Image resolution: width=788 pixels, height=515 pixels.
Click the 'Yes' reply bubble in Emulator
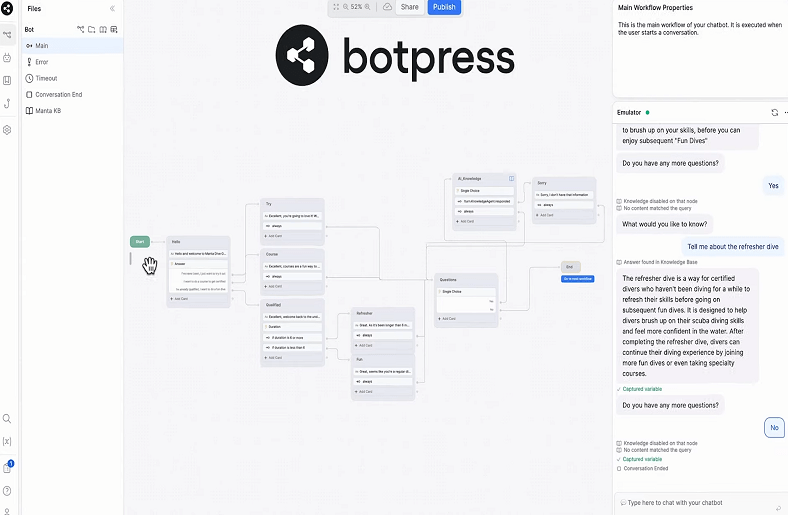click(x=773, y=186)
